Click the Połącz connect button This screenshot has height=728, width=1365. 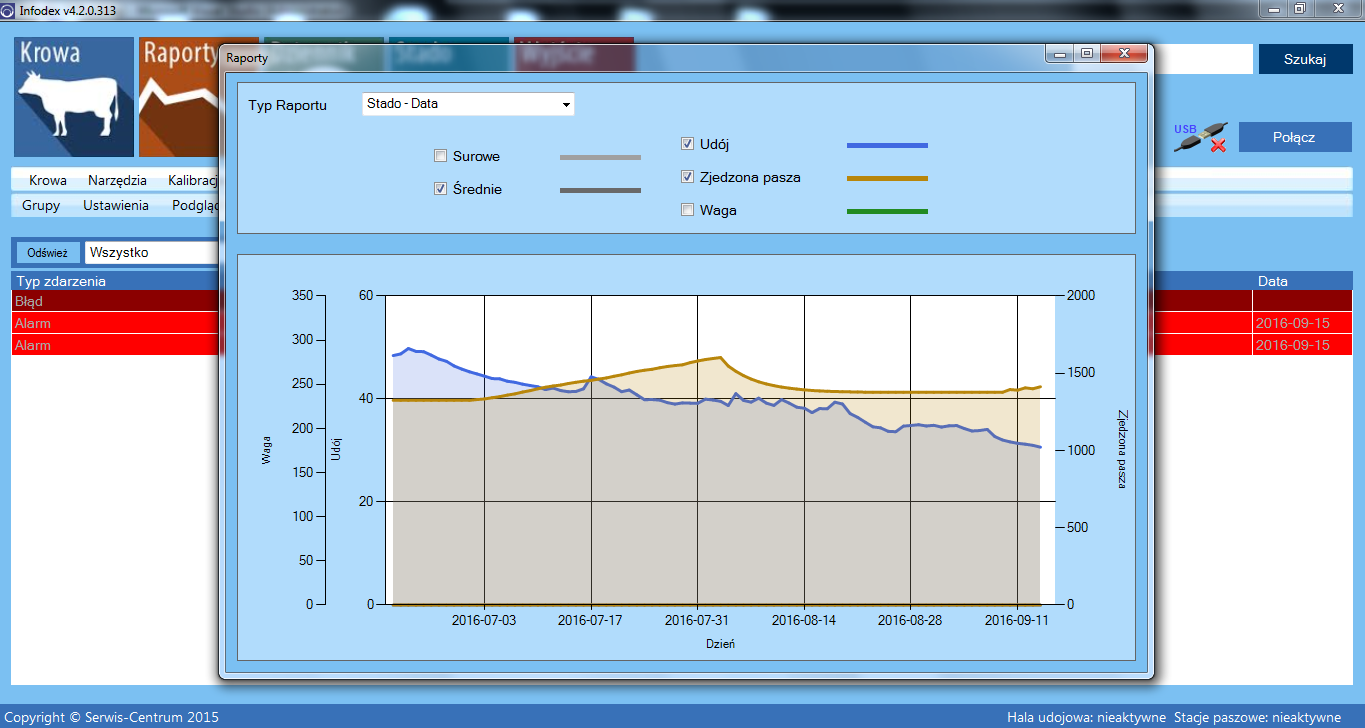(x=1294, y=137)
